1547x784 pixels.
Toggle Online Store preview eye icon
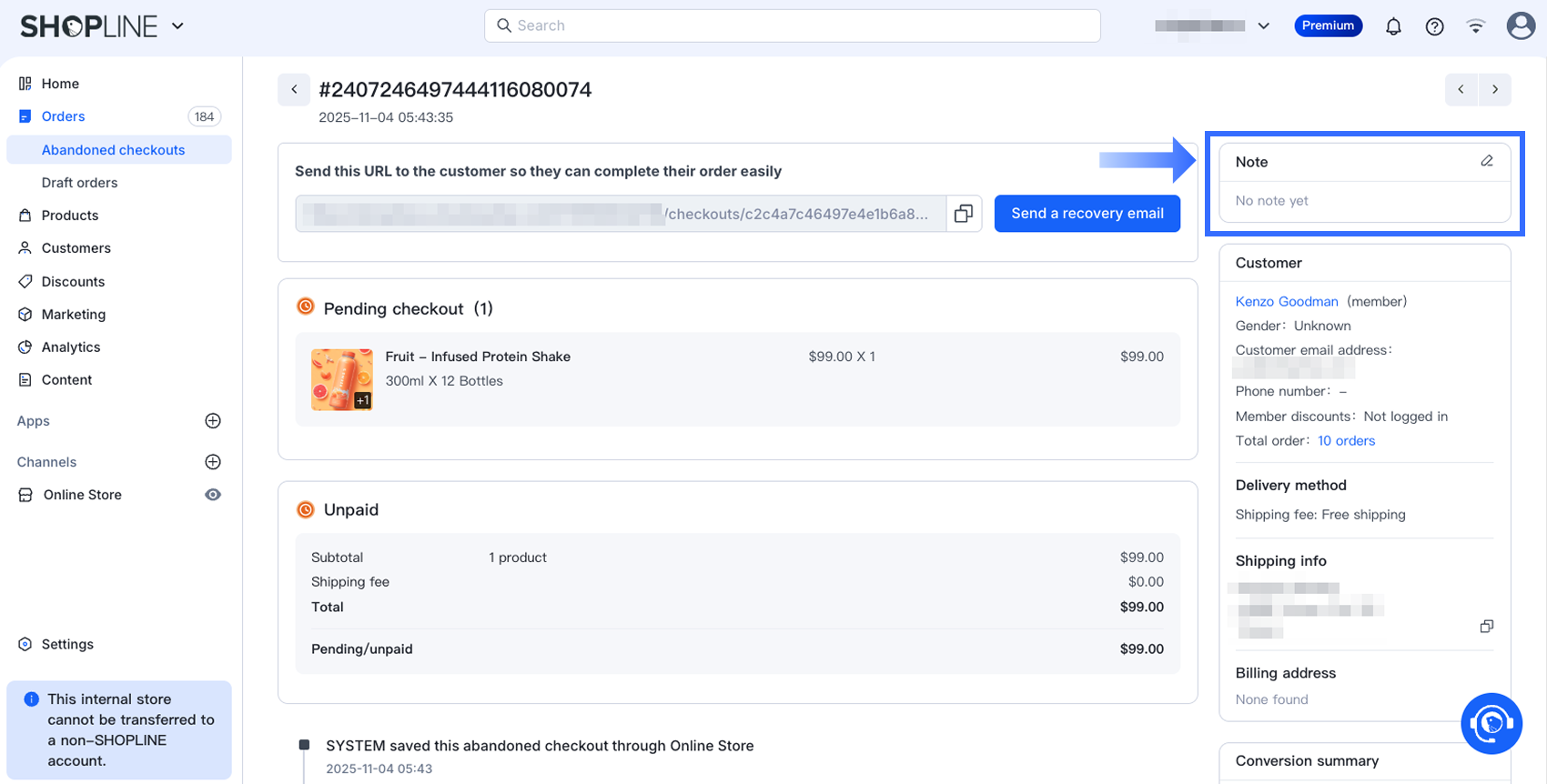[213, 495]
